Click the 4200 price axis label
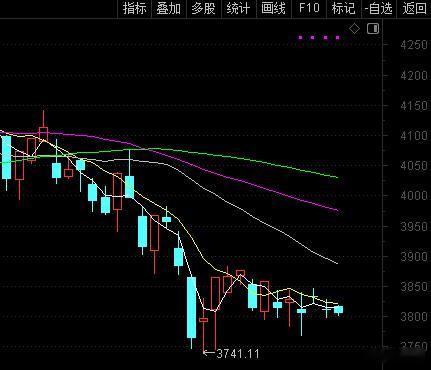This screenshot has width=431, height=370. 414,76
